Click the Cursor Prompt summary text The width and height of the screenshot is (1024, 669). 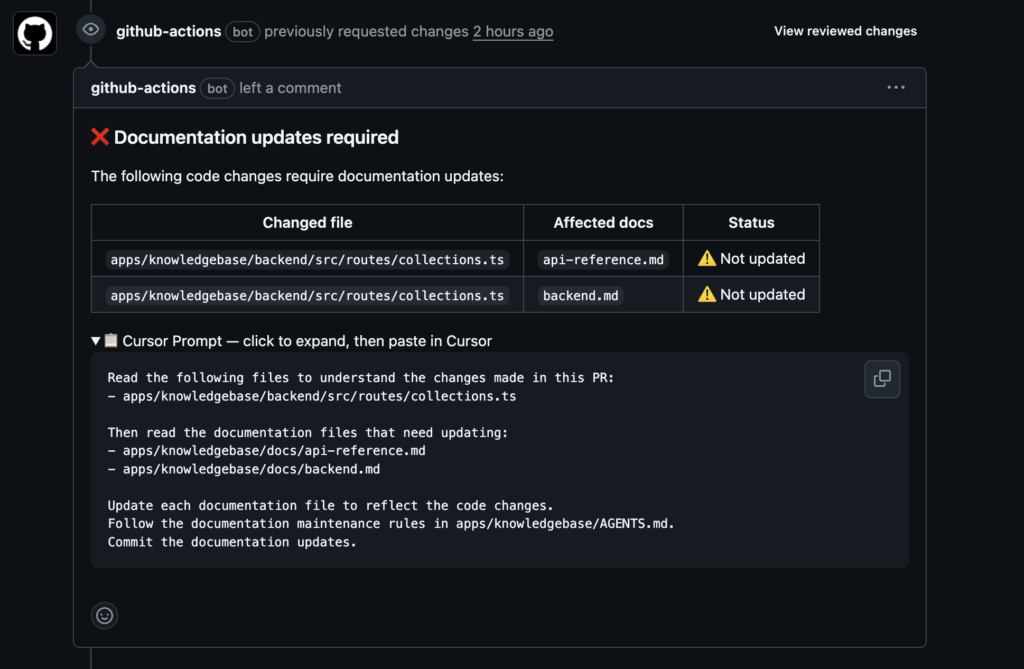tap(307, 341)
